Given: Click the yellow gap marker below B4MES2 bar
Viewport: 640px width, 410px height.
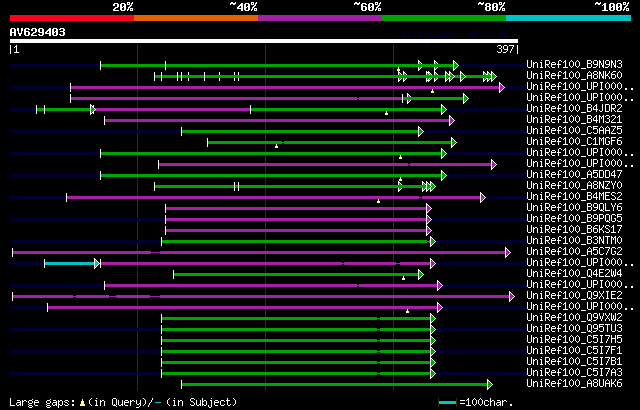Looking at the screenshot, I should [378, 201].
